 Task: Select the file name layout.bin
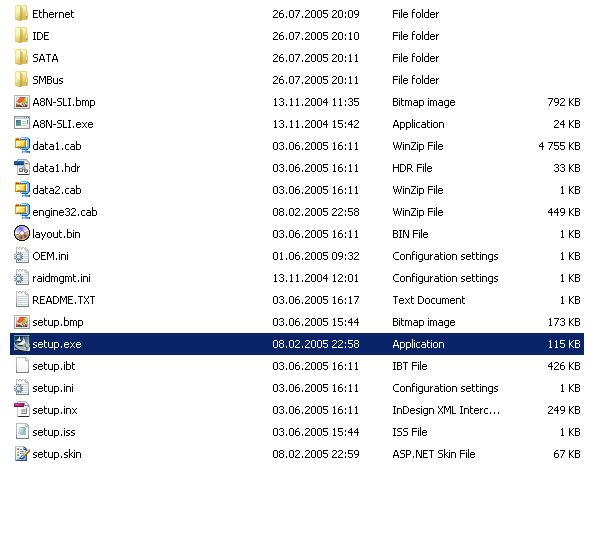56,235
